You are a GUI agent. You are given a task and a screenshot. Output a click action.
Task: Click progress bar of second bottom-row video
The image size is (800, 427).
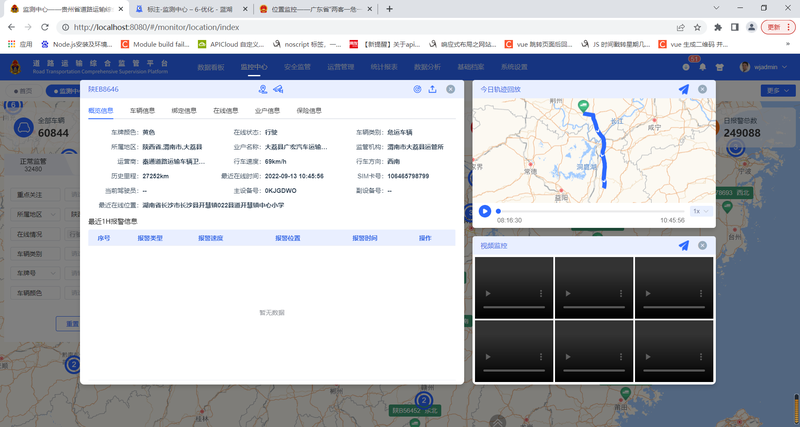594,370
